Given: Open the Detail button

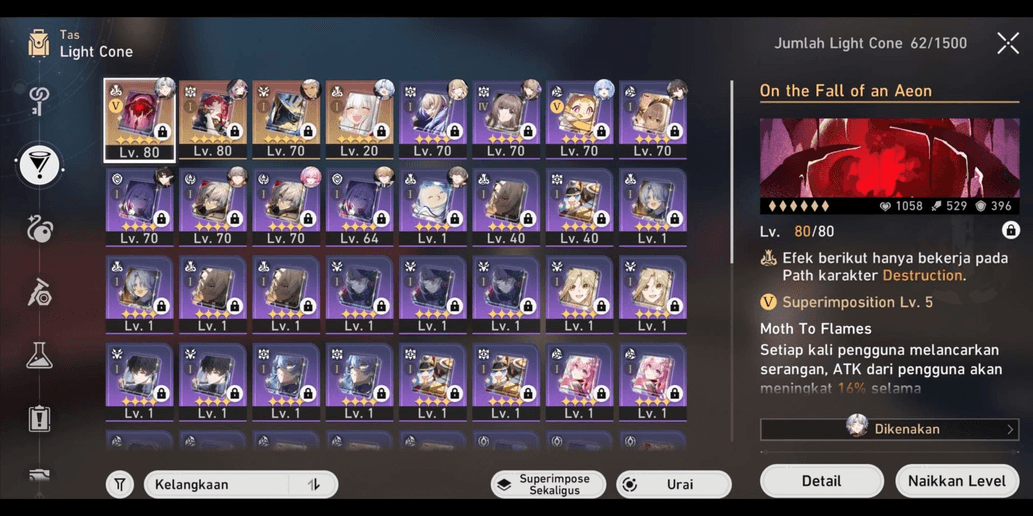Looking at the screenshot, I should (x=822, y=480).
